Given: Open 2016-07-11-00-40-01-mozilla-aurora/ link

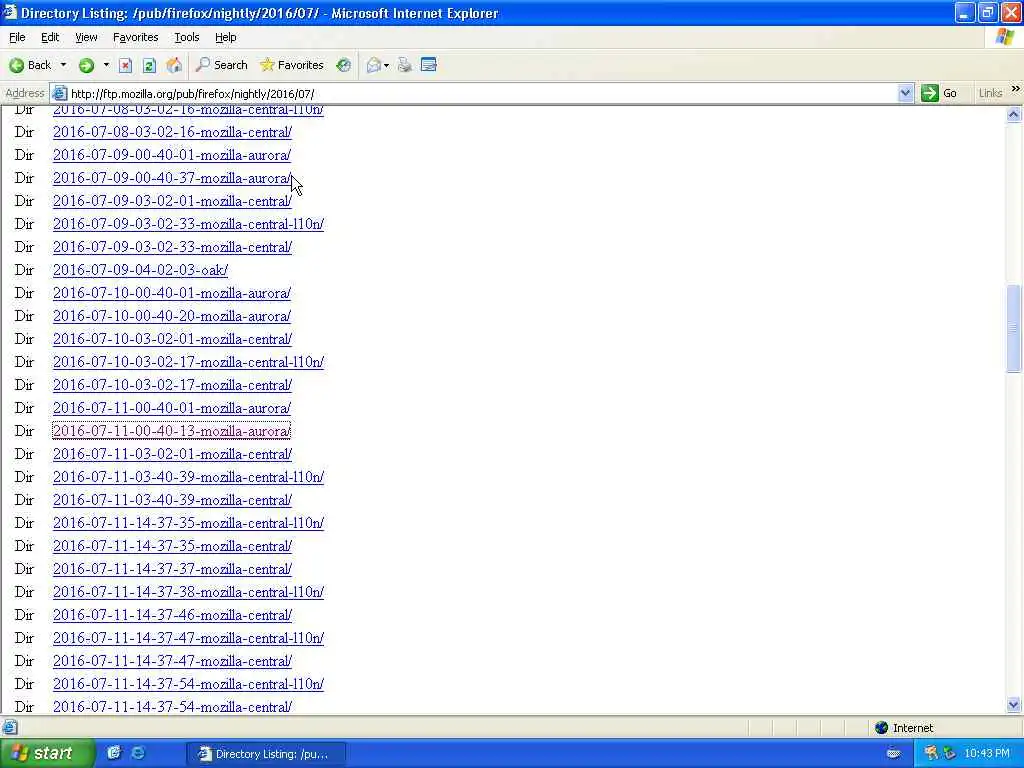Looking at the screenshot, I should point(172,408).
